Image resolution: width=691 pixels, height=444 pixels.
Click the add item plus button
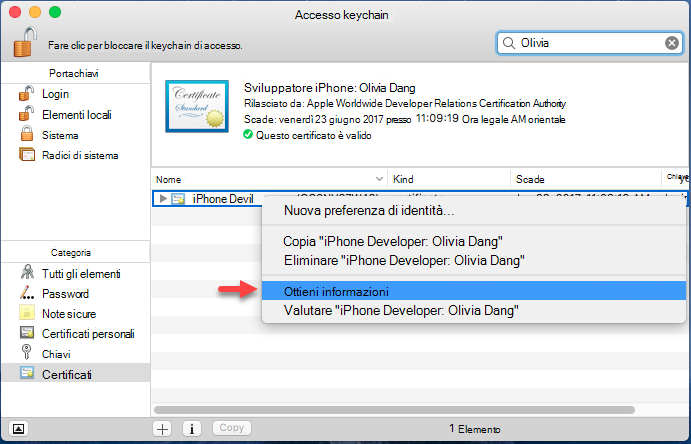pyautogui.click(x=163, y=429)
